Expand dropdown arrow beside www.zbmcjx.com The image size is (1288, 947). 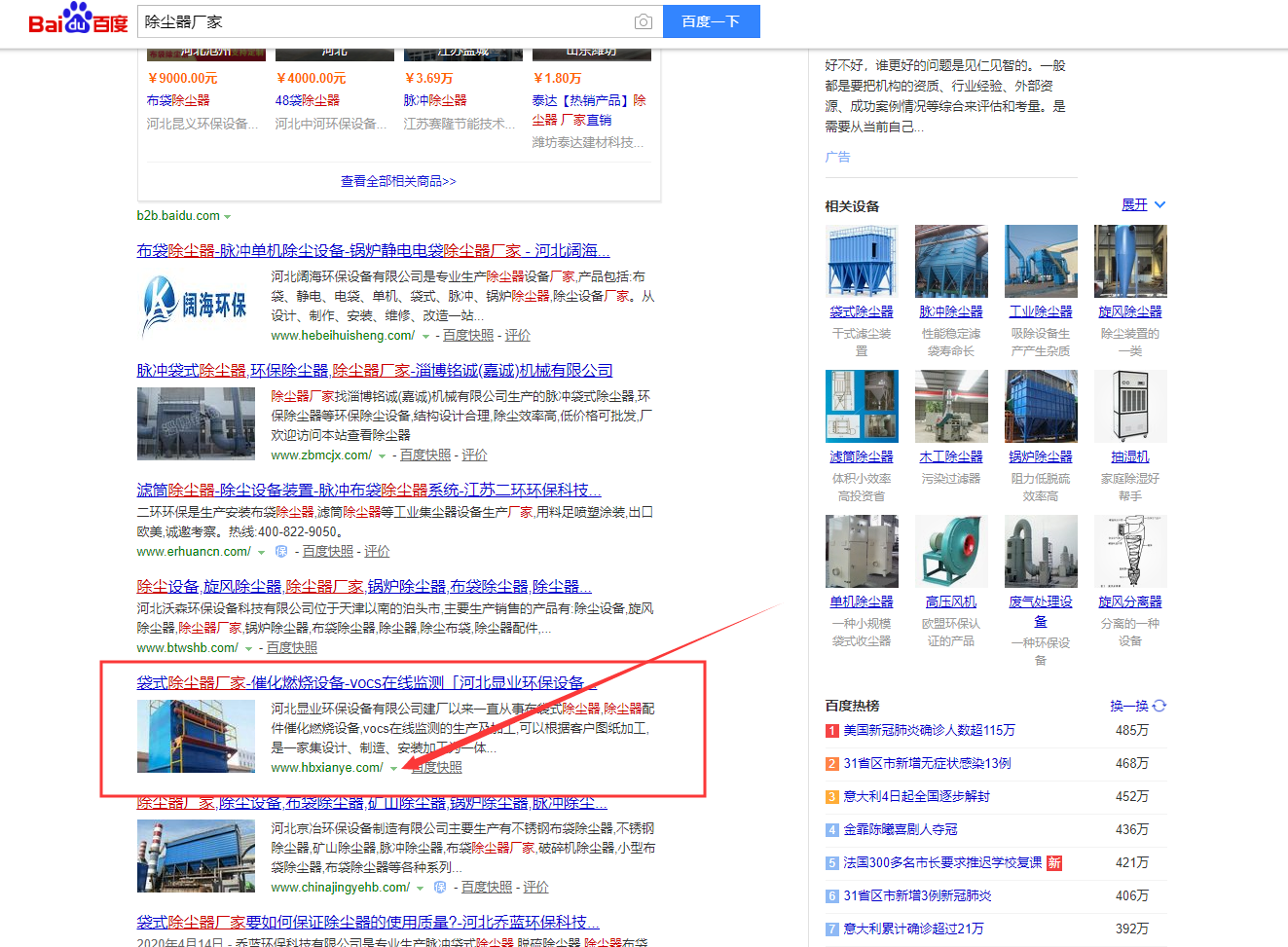point(382,456)
